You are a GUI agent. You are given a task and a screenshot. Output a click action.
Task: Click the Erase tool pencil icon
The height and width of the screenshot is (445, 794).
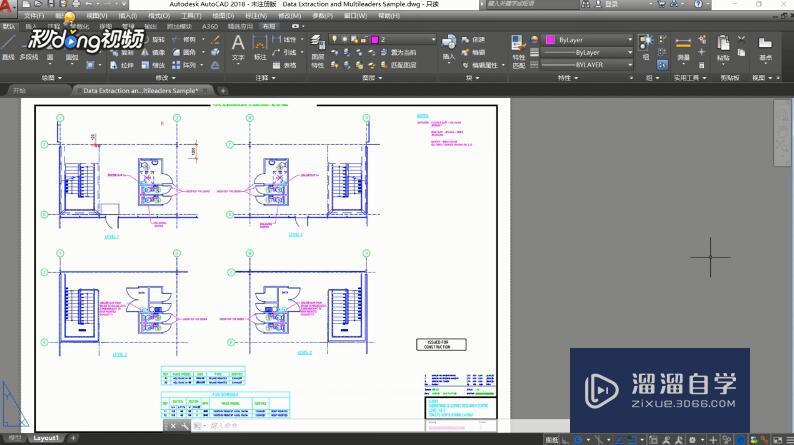(x=216, y=39)
